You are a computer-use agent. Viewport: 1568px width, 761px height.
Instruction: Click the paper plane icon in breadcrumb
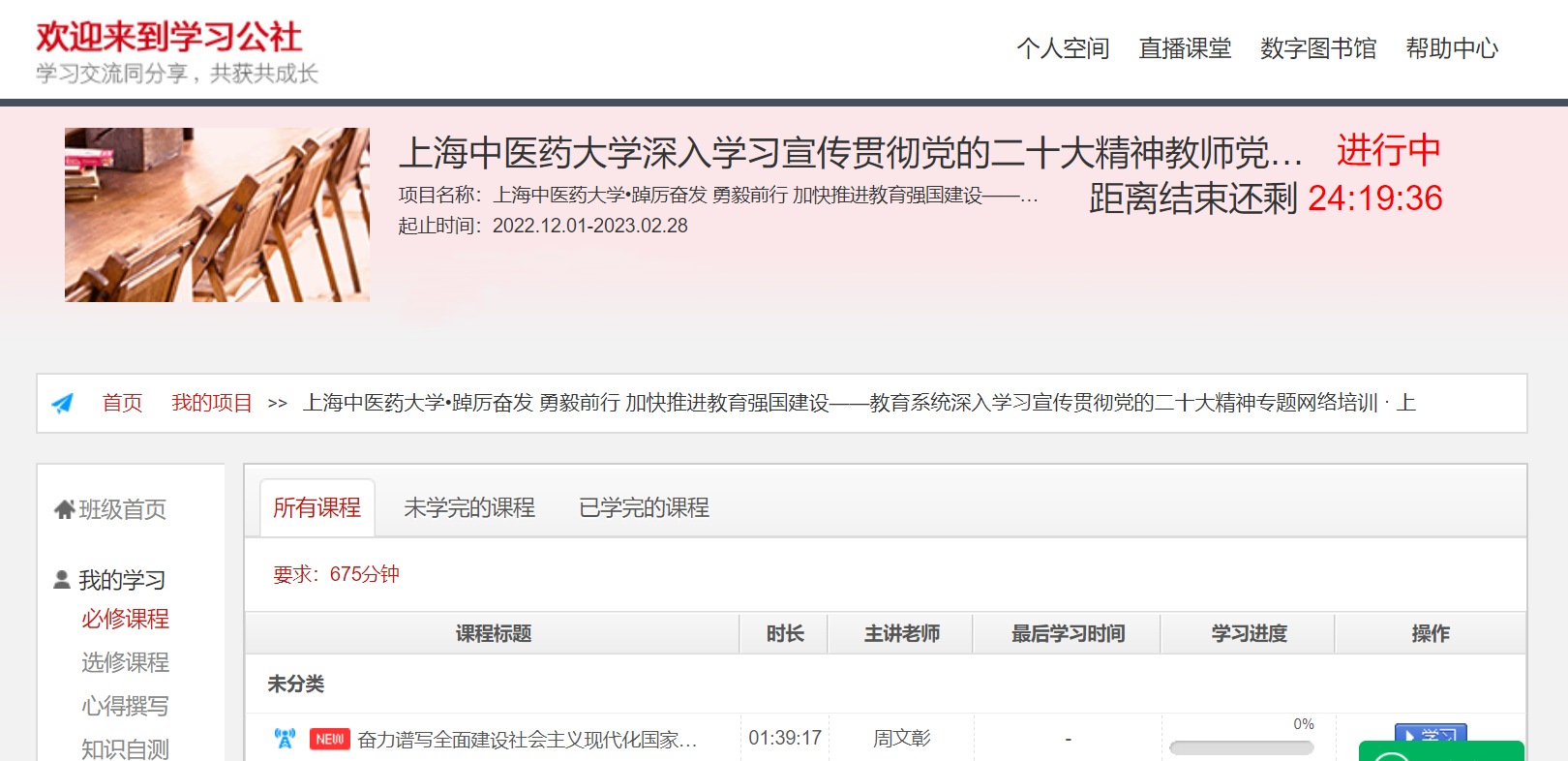tap(63, 404)
